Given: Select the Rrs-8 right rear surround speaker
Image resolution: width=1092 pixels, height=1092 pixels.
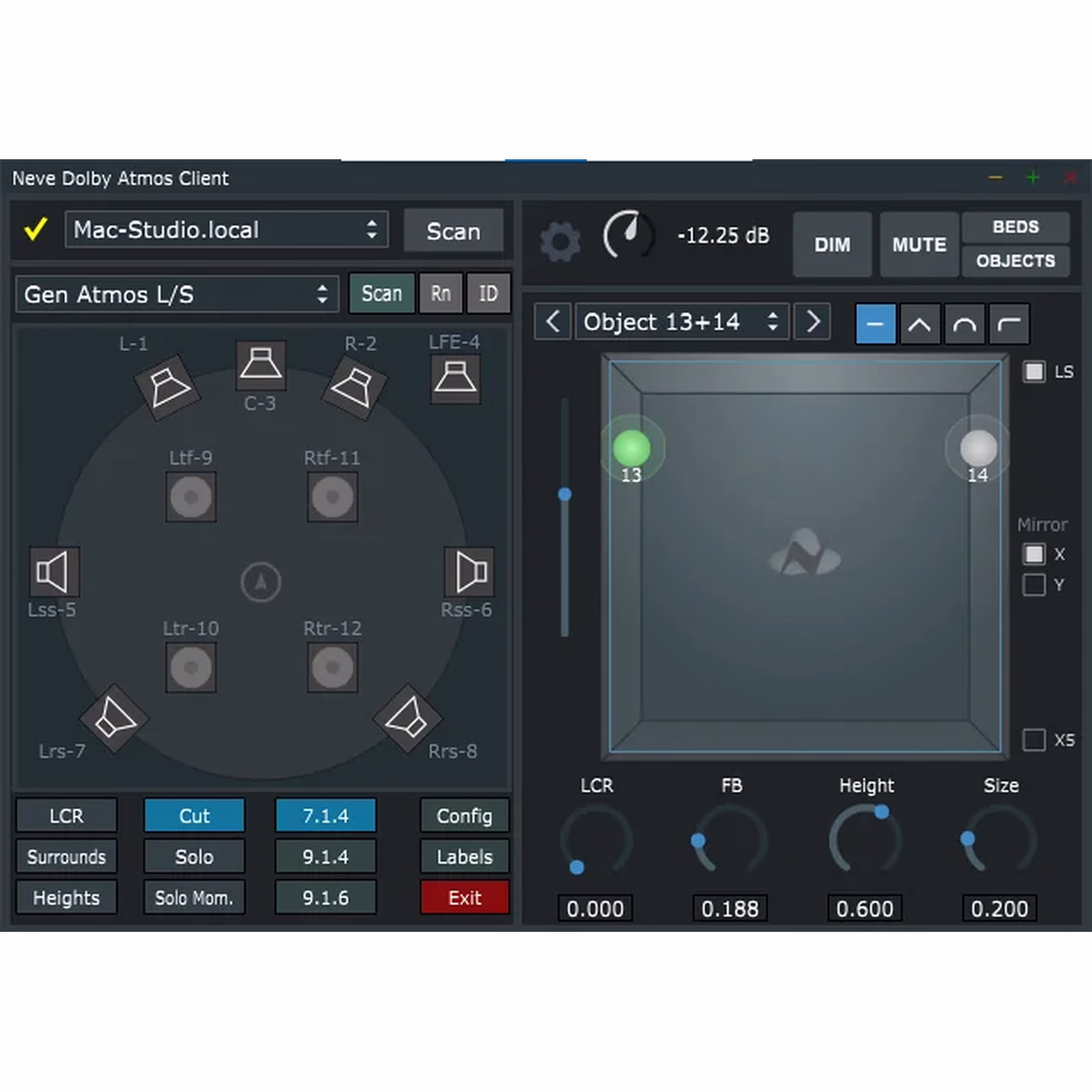Looking at the screenshot, I should pos(407,718).
